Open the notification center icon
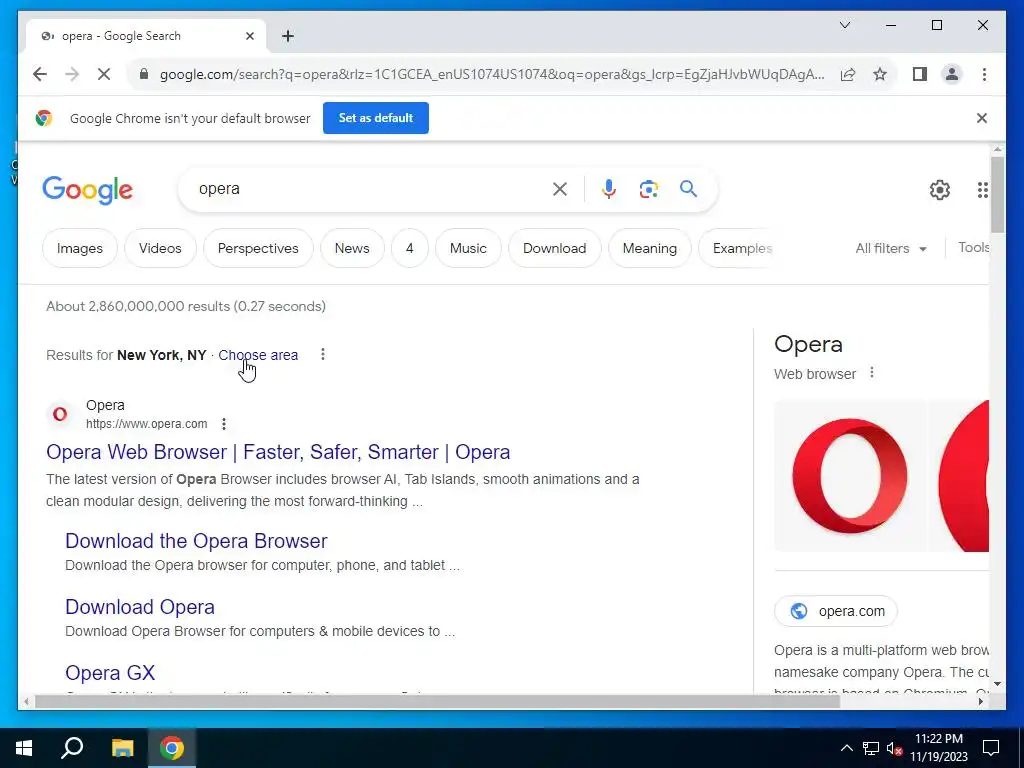 click(991, 748)
